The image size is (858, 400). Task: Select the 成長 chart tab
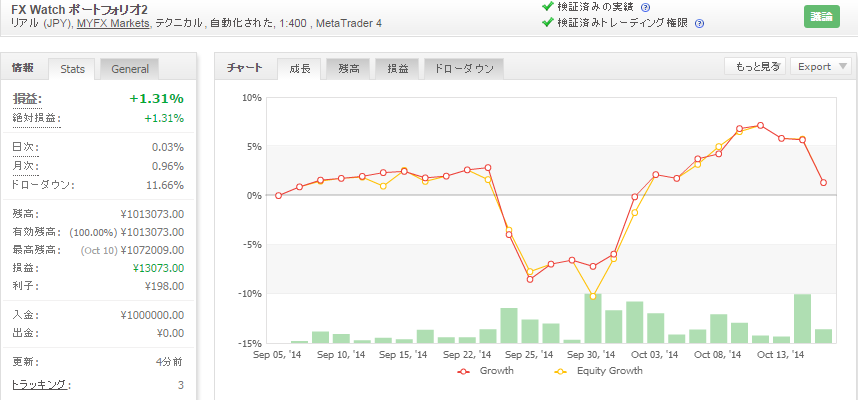[x=299, y=69]
